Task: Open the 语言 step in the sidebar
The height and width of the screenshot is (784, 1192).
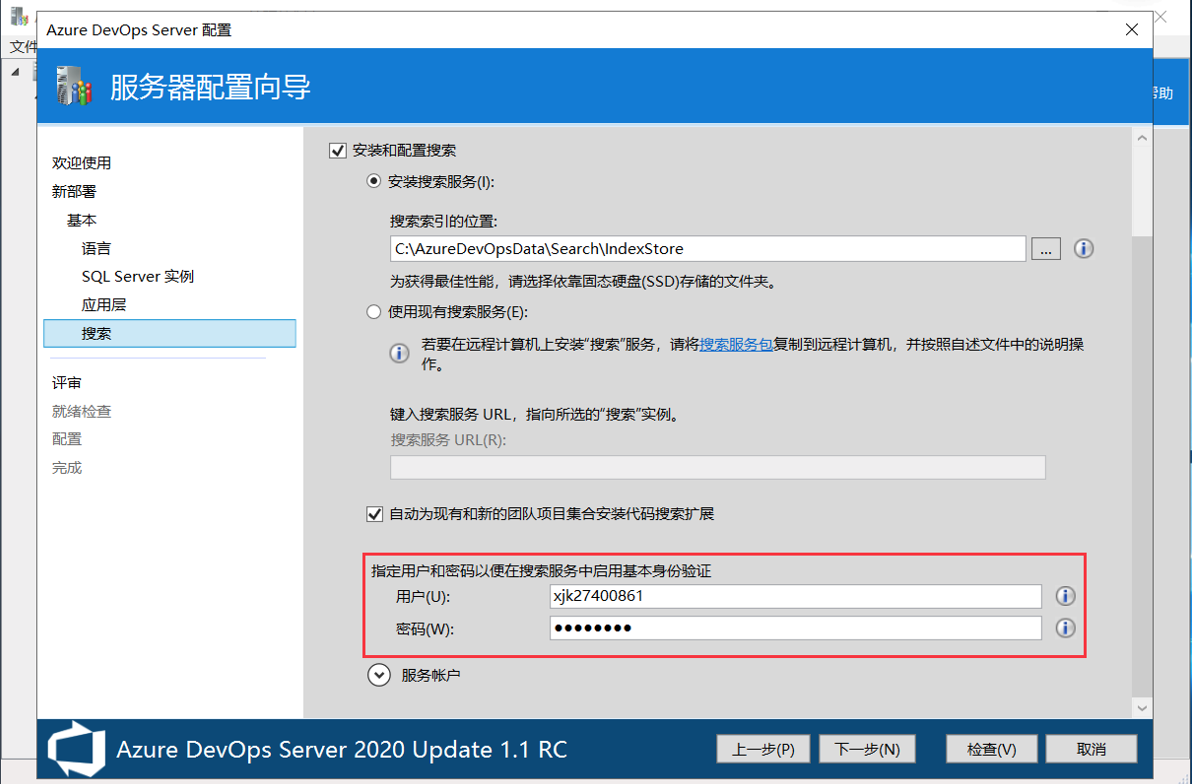Action: 96,249
